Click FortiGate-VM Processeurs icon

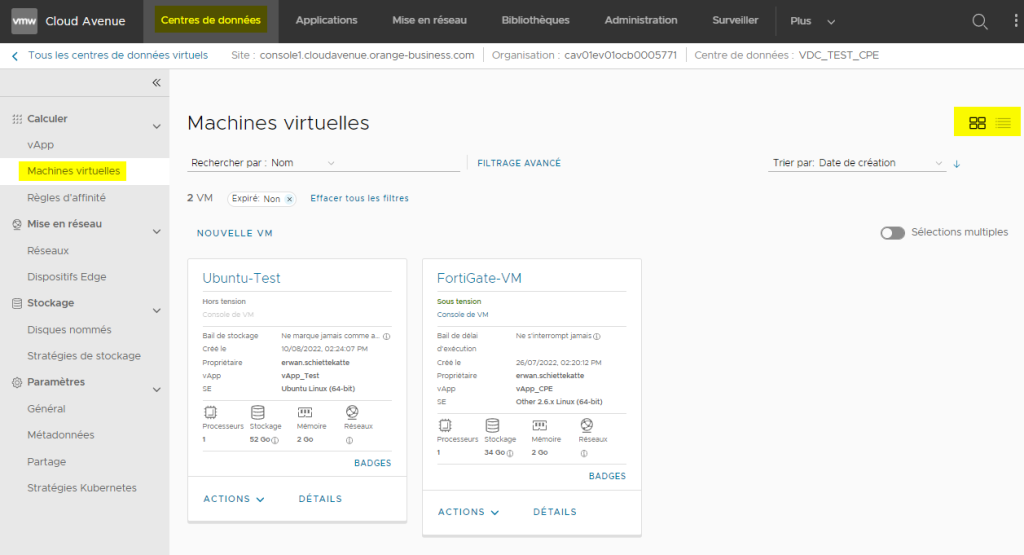445,425
